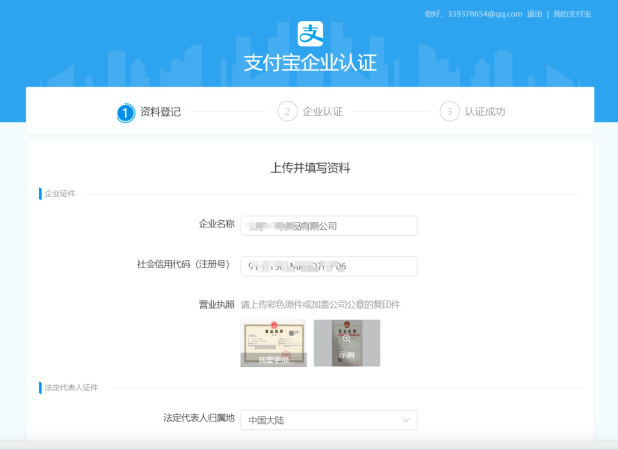Click the 法定代表人归属地 field label
Image resolution: width=618 pixels, height=450 pixels.
(199, 418)
